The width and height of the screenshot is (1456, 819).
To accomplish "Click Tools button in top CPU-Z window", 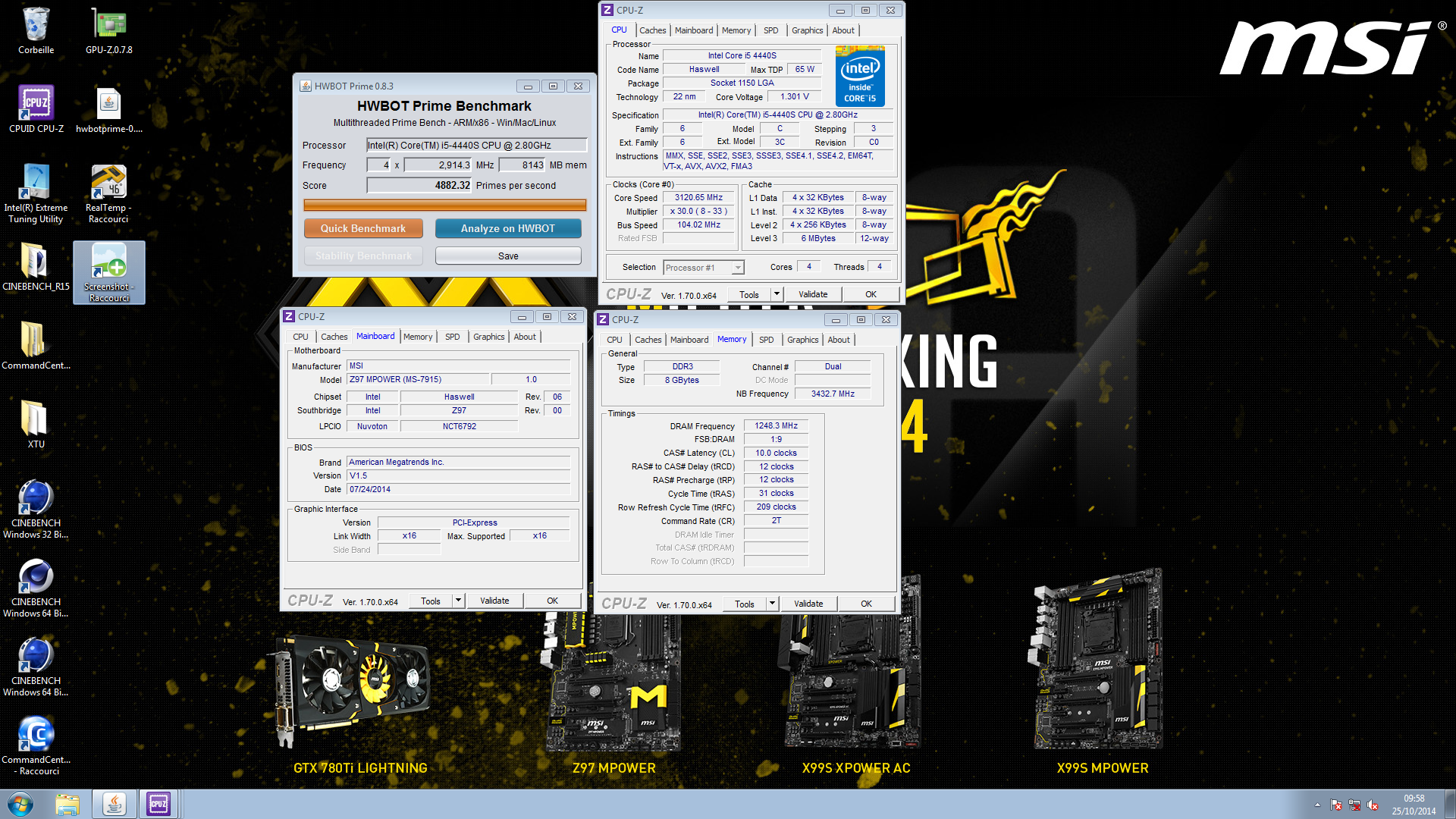I will point(748,294).
